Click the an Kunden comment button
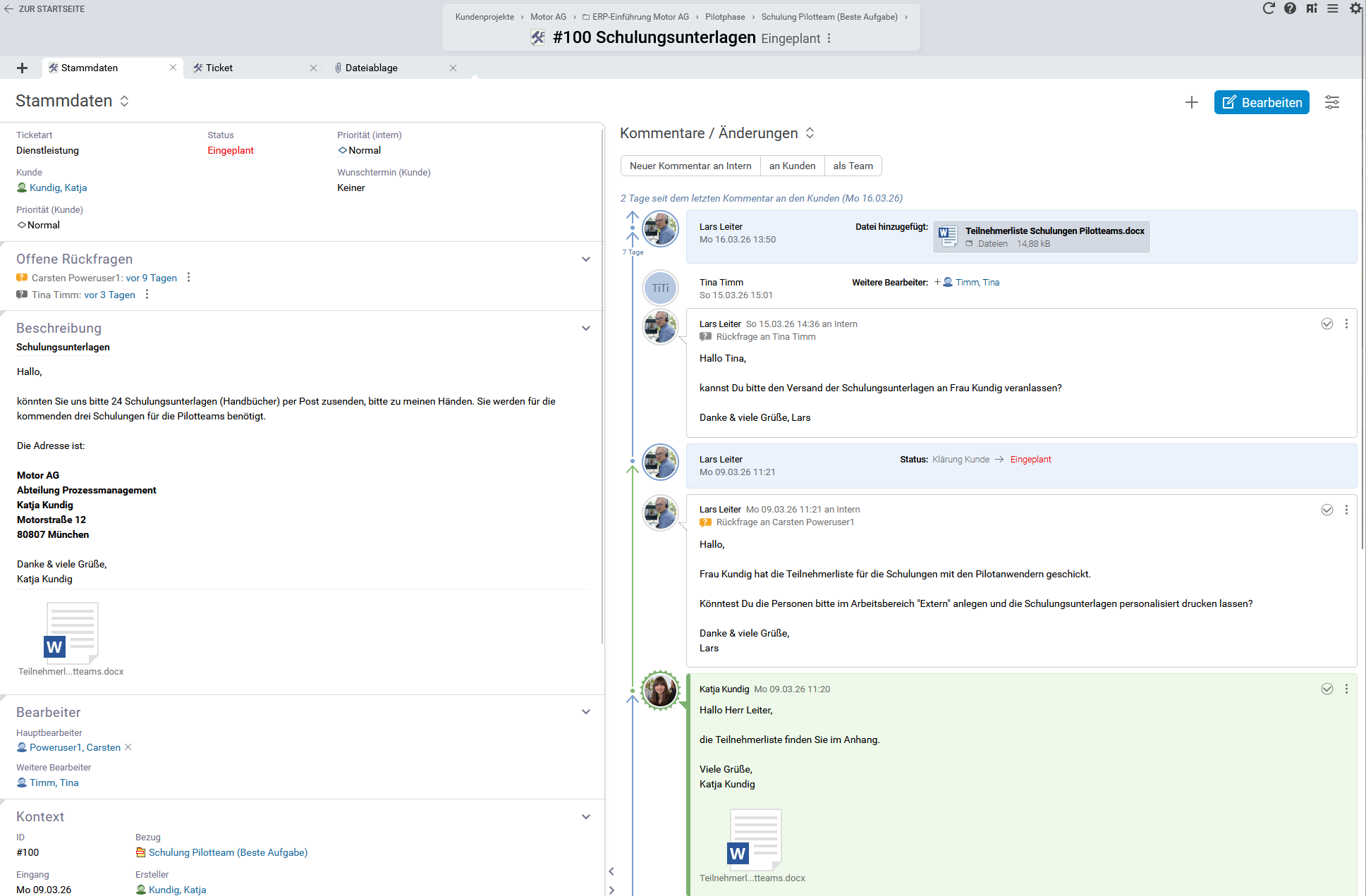 tap(792, 166)
